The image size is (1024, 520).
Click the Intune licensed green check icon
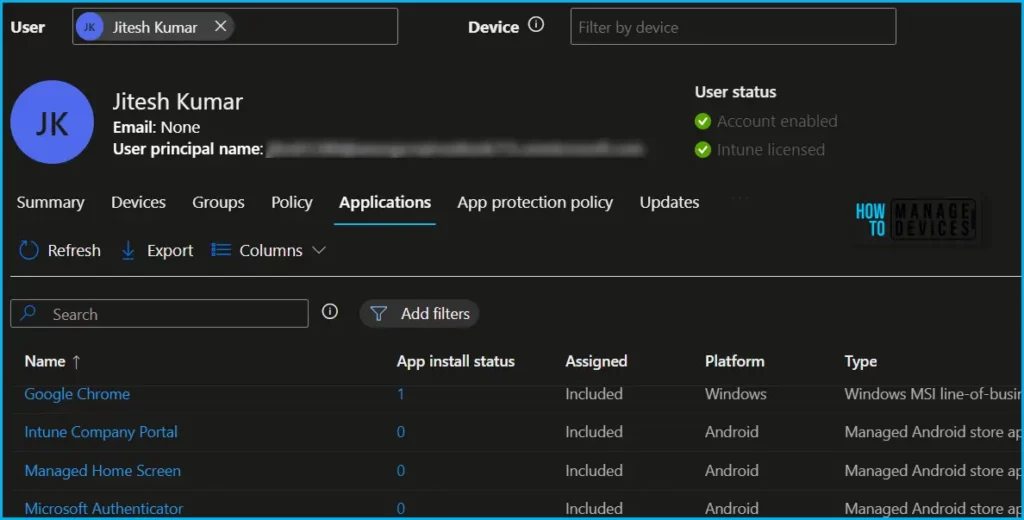pos(703,150)
